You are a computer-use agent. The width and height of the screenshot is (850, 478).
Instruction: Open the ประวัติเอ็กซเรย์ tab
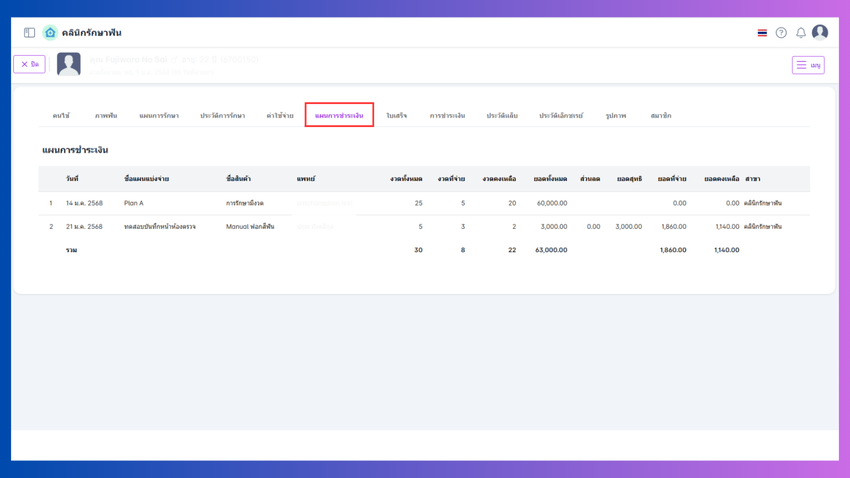coord(561,115)
